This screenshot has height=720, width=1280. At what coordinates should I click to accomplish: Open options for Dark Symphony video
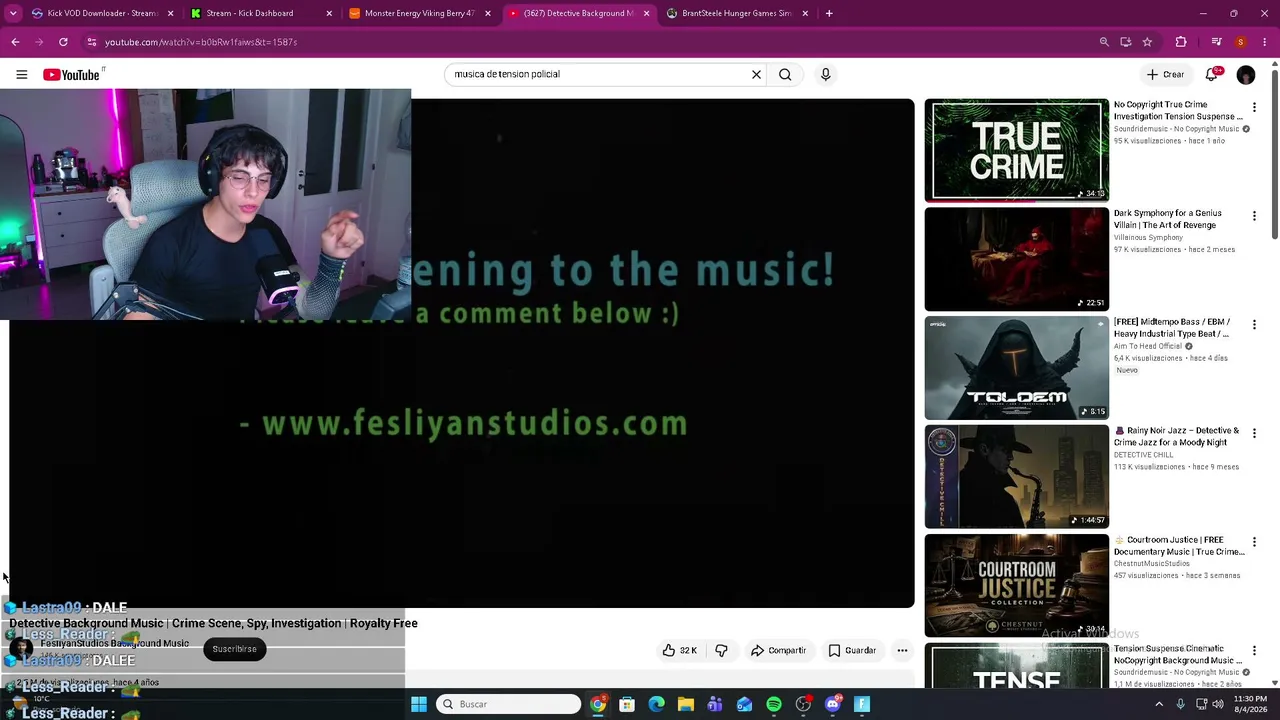(1254, 216)
